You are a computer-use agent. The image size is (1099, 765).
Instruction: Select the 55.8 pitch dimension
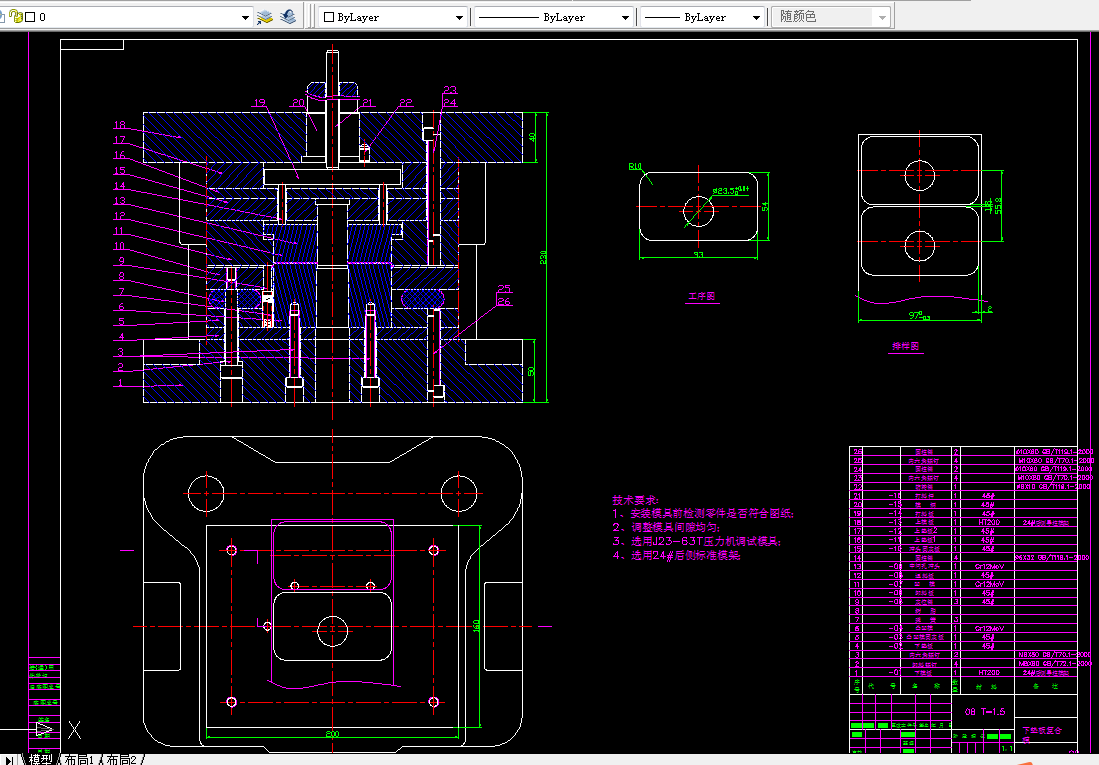[997, 205]
